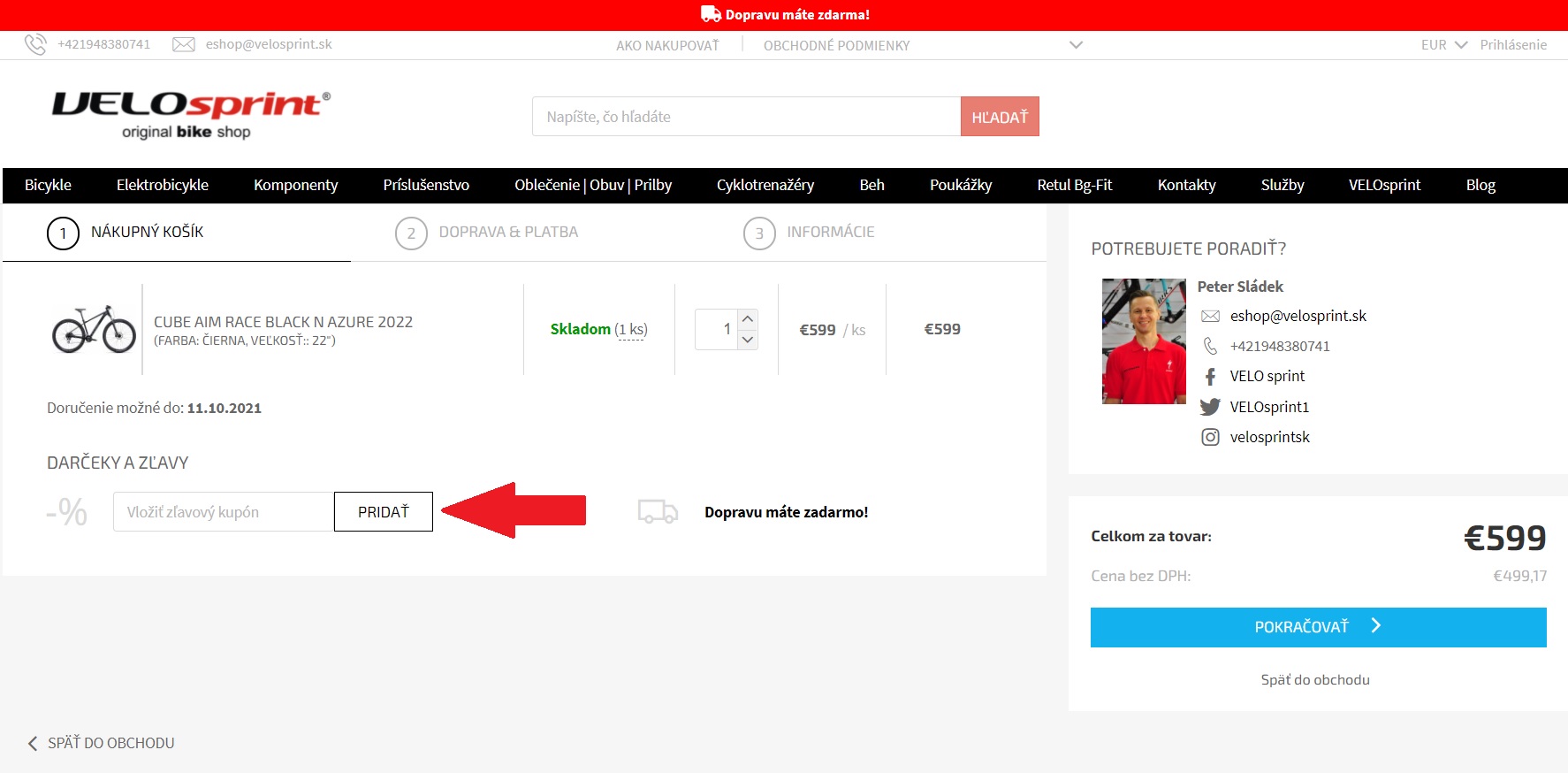Image resolution: width=1568 pixels, height=773 pixels.
Task: Click the Facebook icon for VELO sprint
Action: [1210, 376]
